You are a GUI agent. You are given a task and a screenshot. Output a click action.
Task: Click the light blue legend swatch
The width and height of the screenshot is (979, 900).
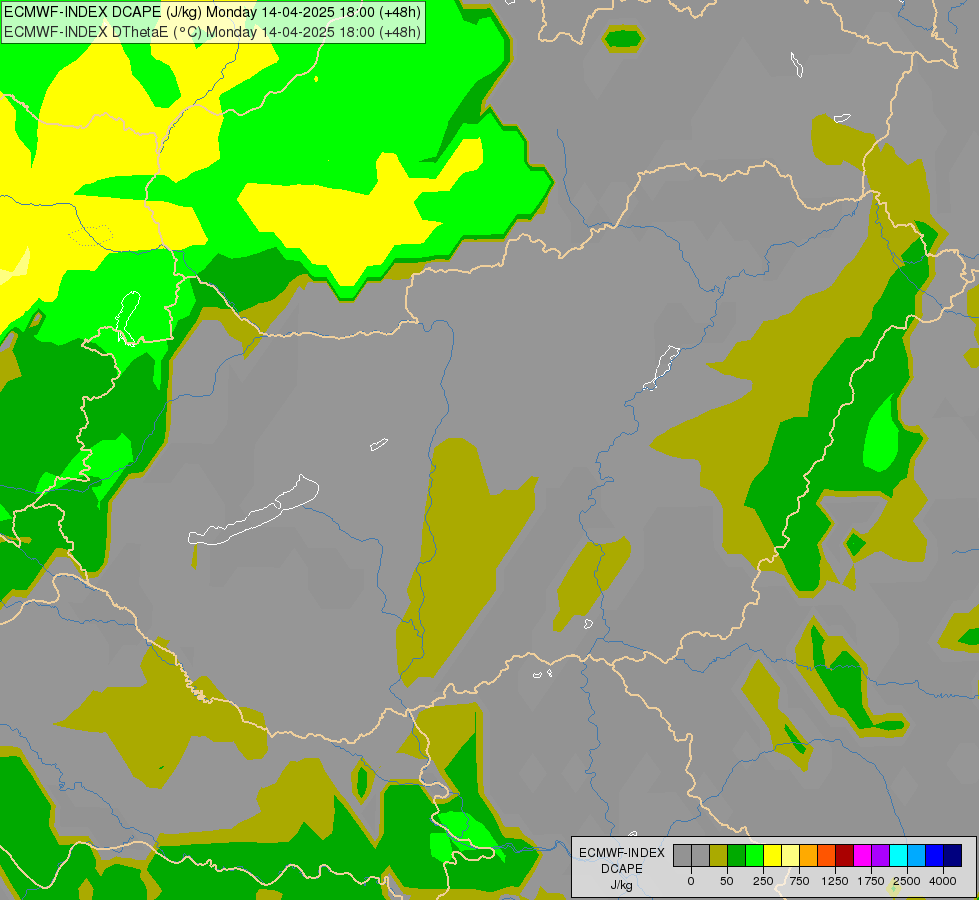(x=917, y=855)
